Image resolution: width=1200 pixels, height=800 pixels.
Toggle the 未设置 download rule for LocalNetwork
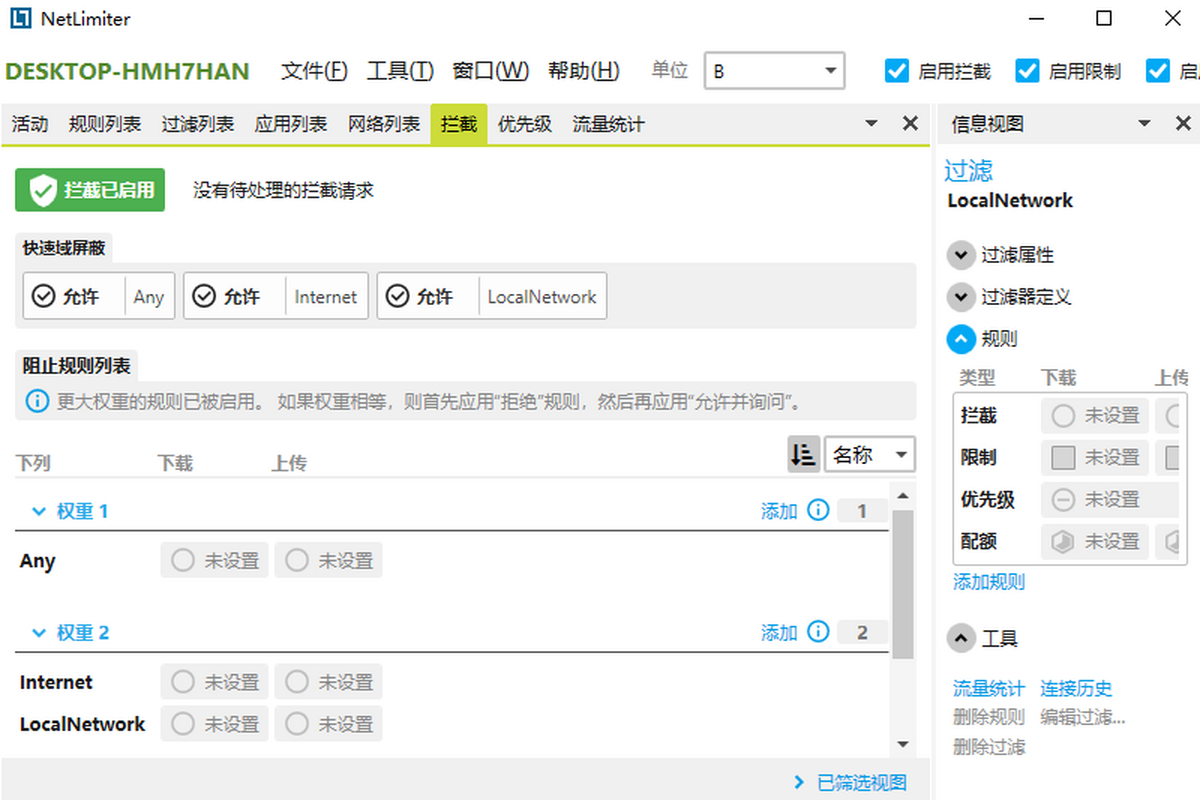[214, 723]
